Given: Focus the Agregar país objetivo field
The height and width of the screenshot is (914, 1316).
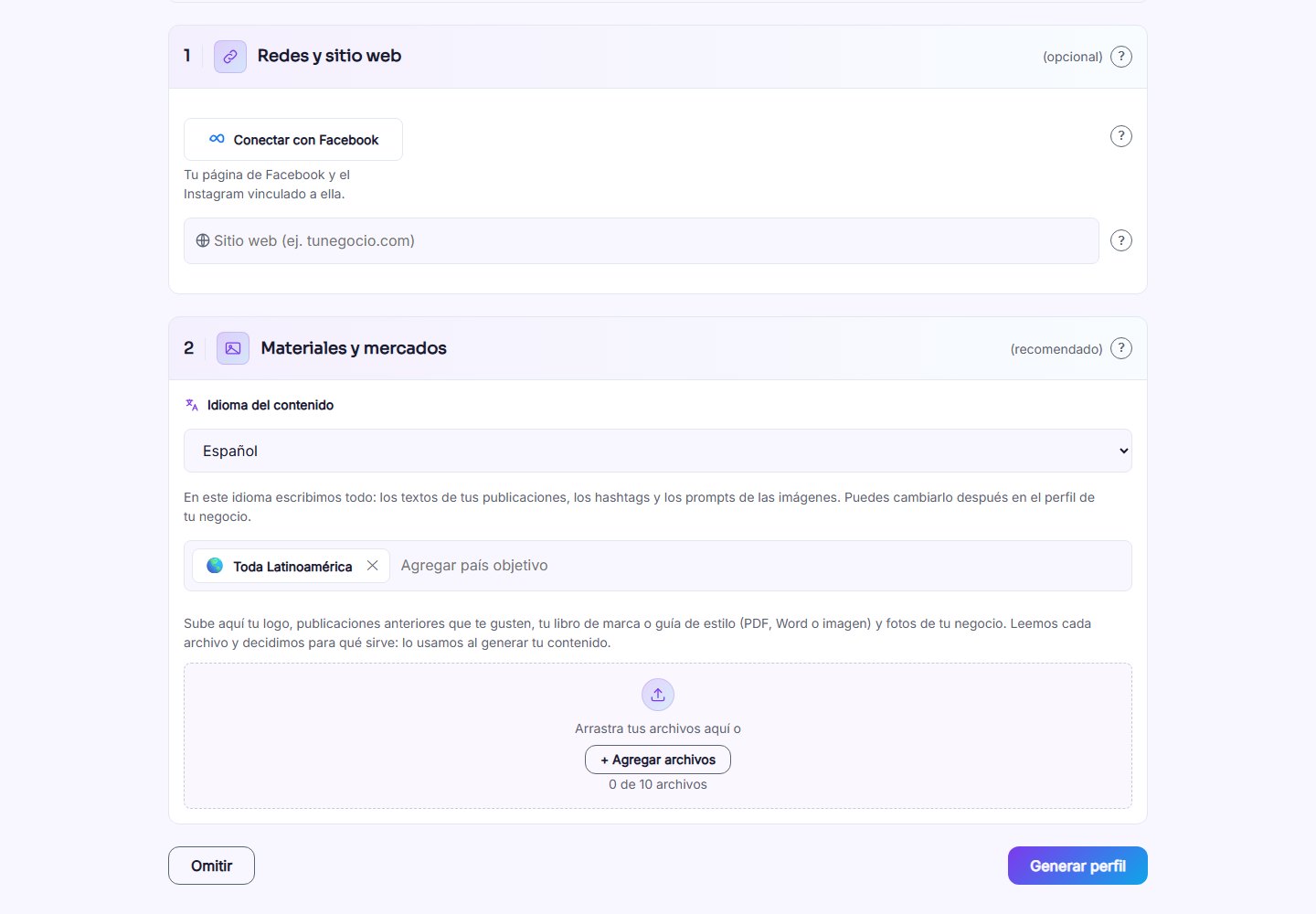Looking at the screenshot, I should click(x=762, y=566).
